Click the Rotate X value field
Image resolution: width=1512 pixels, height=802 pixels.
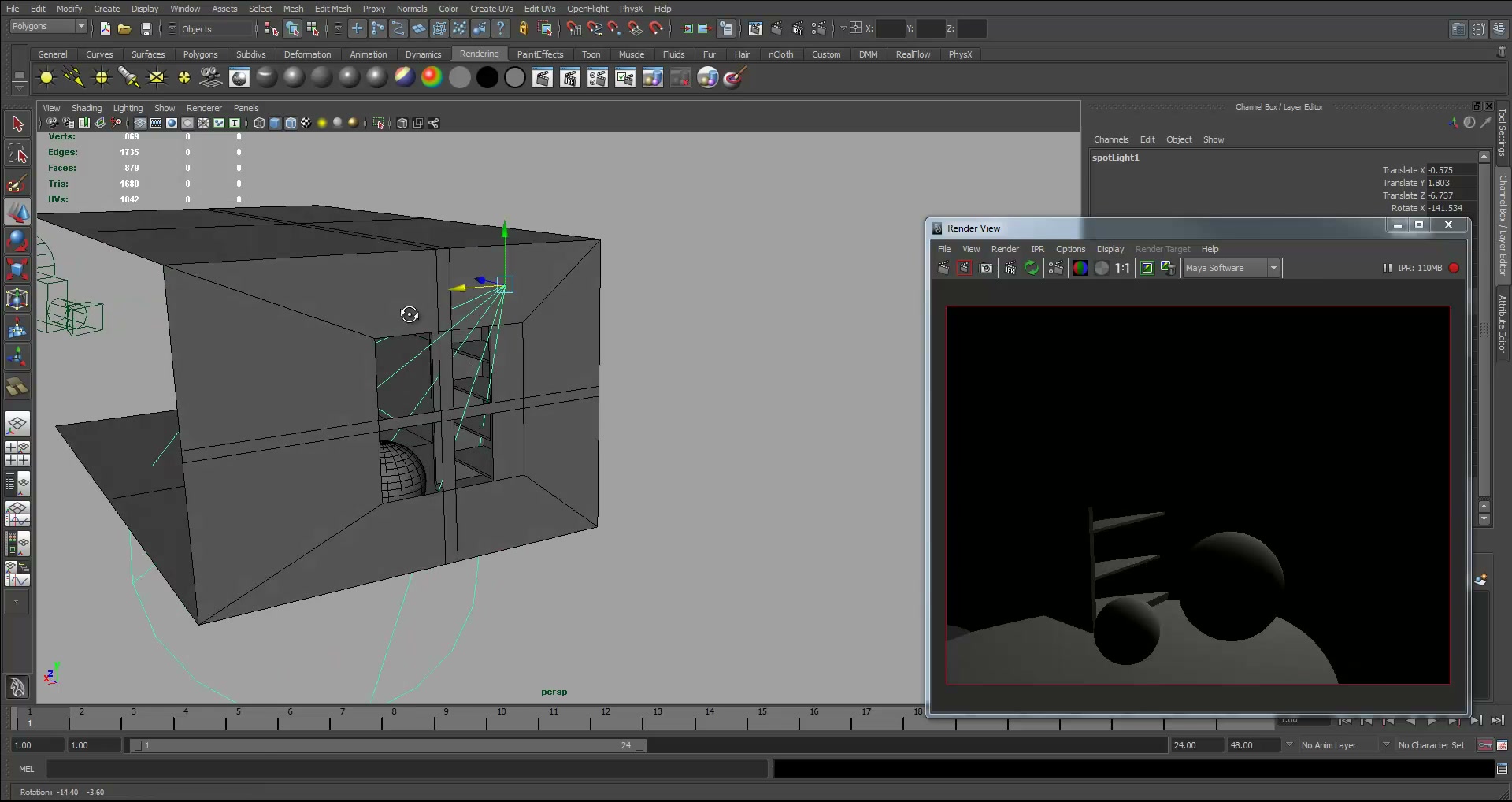click(x=1451, y=208)
